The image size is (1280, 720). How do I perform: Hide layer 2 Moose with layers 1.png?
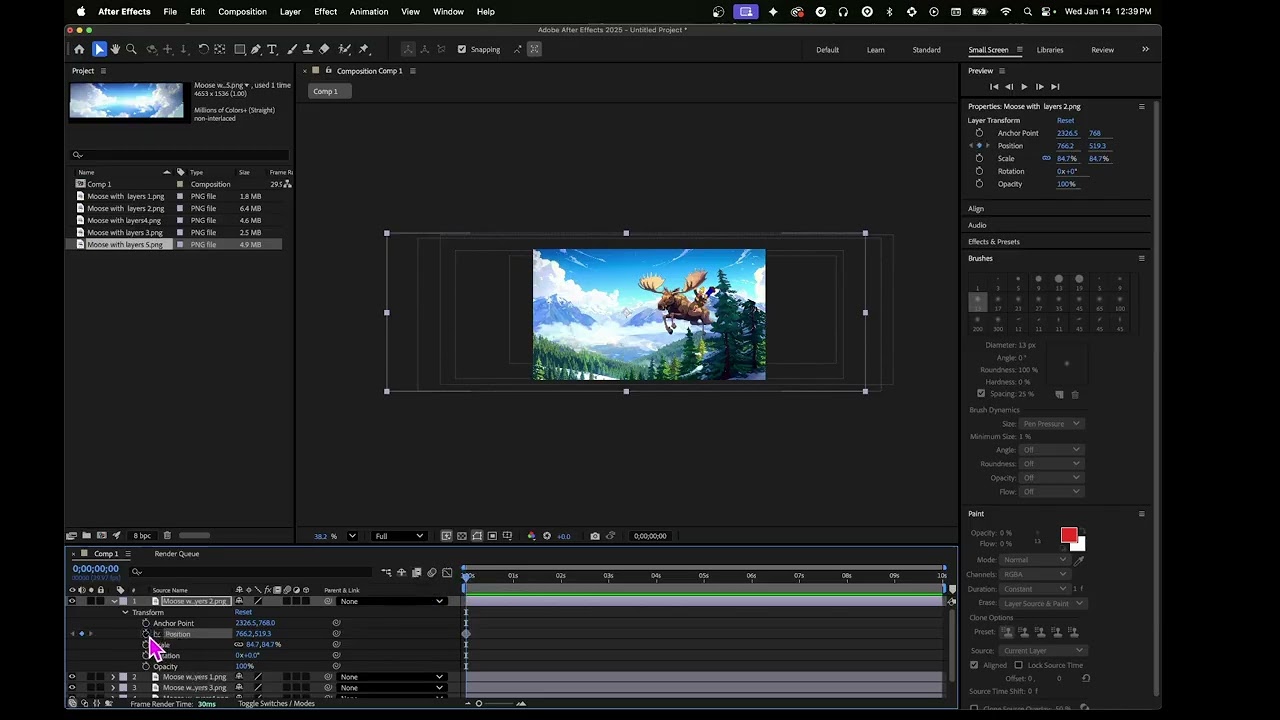(72, 677)
